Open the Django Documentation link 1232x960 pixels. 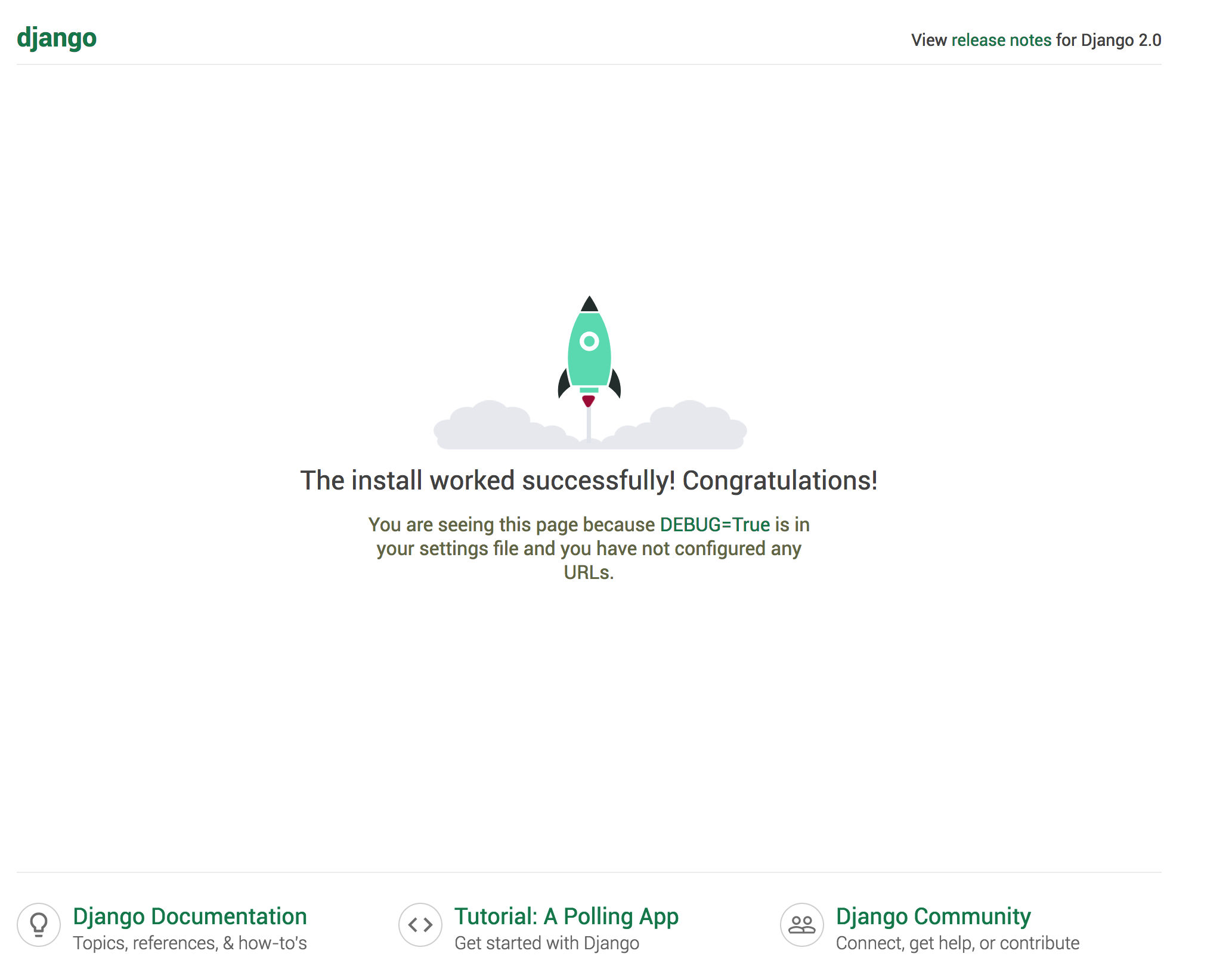(190, 916)
